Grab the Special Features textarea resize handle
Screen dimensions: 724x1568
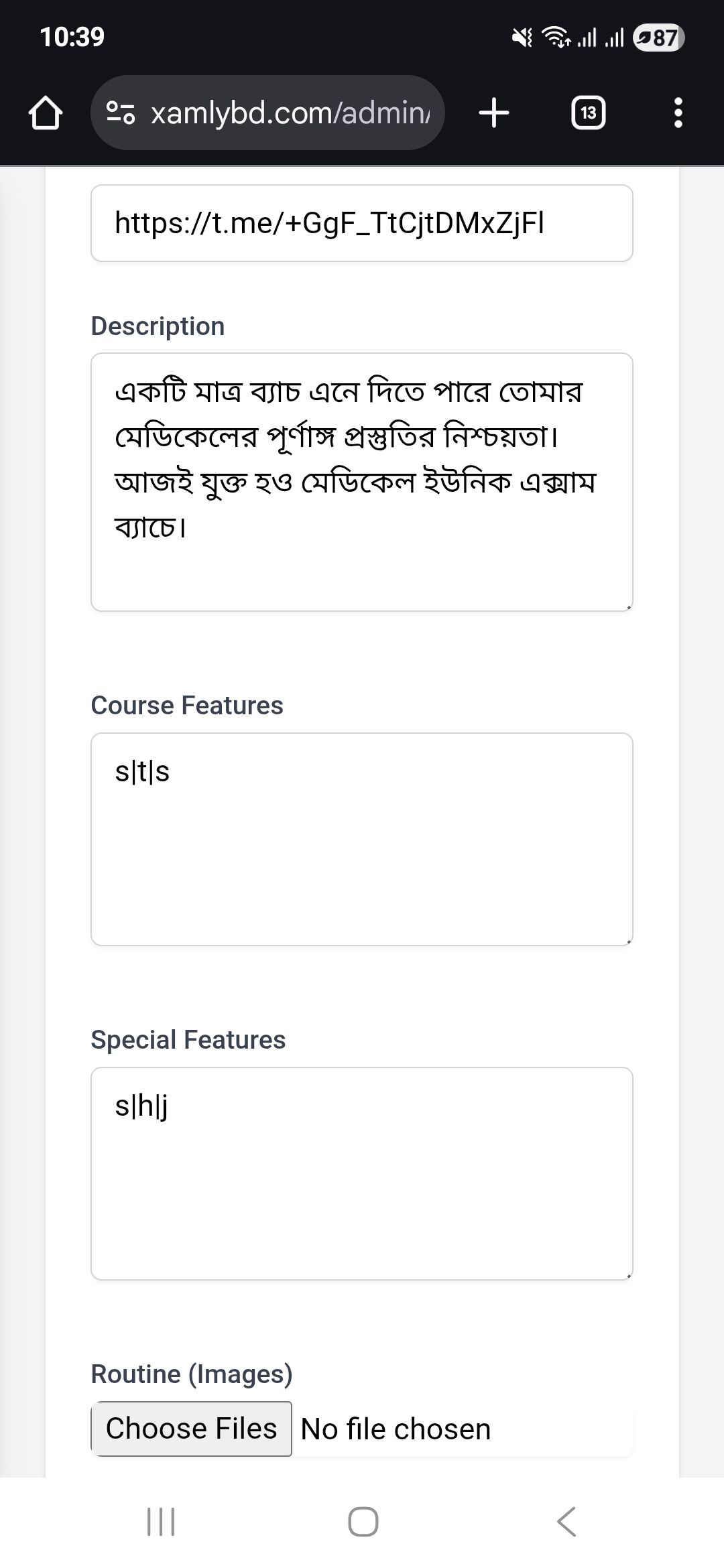click(x=628, y=1276)
